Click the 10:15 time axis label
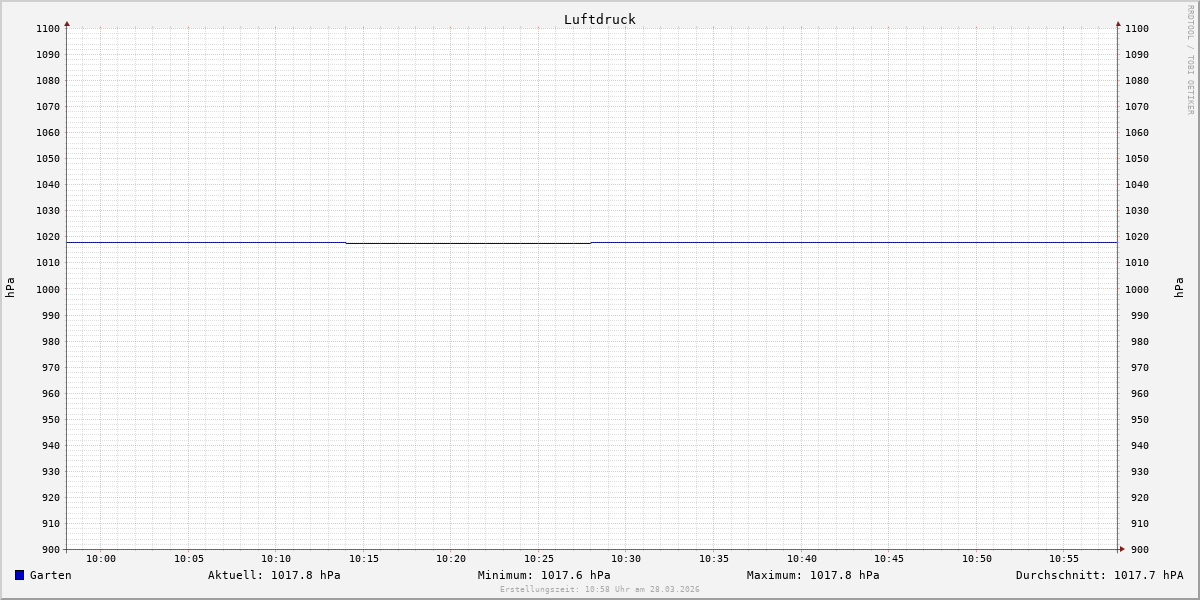 click(364, 559)
